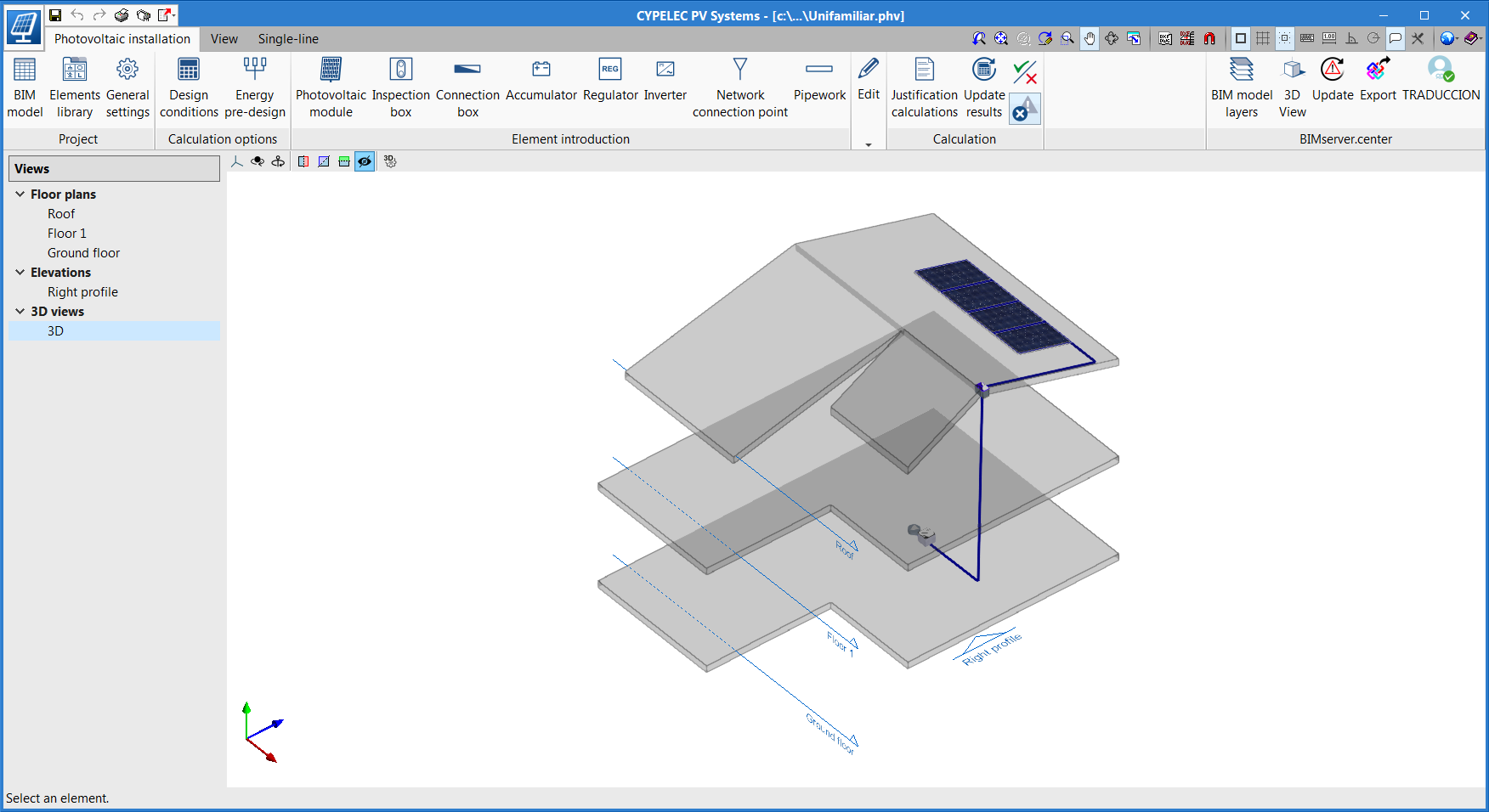This screenshot has width=1489, height=812.
Task: Toggle the grid display in top toolbar
Action: [1263, 38]
